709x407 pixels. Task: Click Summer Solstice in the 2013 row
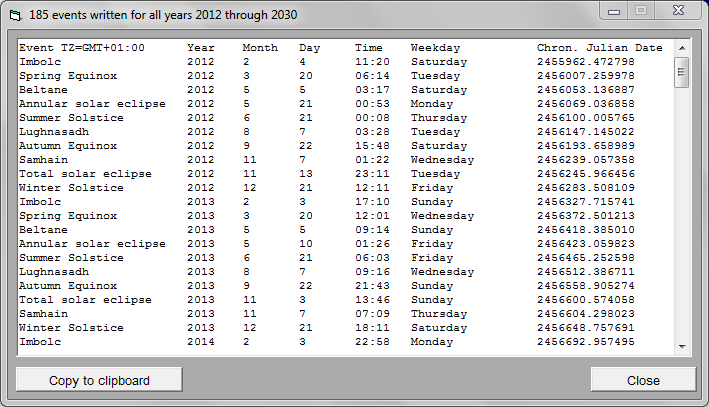pos(71,258)
